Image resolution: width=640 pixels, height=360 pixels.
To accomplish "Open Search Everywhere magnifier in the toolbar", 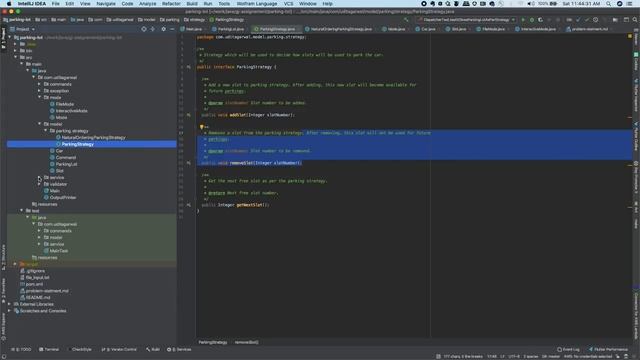I will point(635,20).
